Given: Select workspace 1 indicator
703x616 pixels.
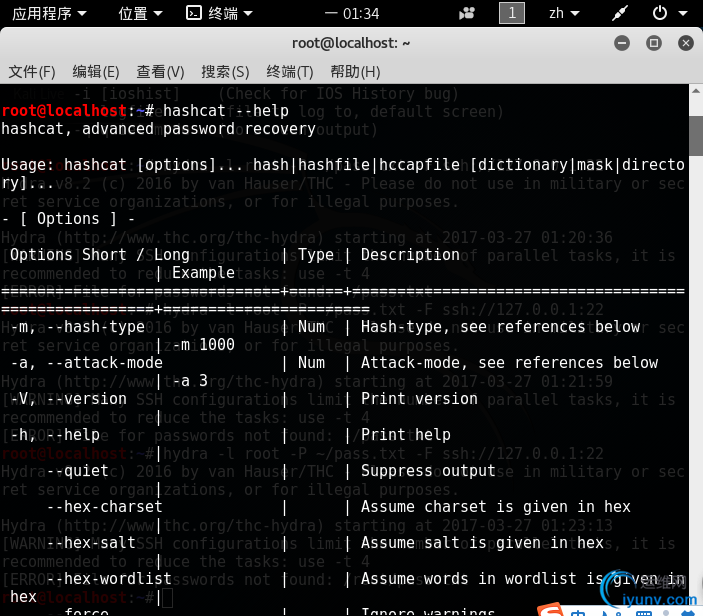Looking at the screenshot, I should (x=512, y=13).
